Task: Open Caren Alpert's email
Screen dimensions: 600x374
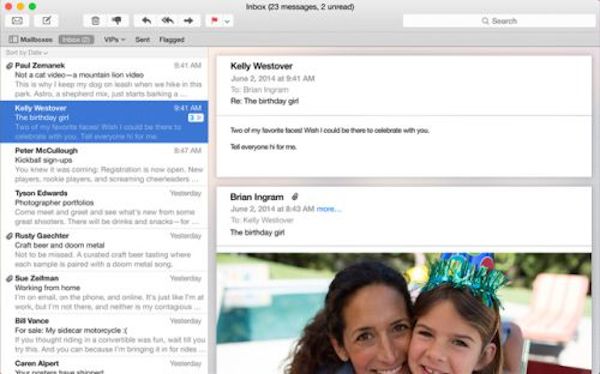Action: 104,365
